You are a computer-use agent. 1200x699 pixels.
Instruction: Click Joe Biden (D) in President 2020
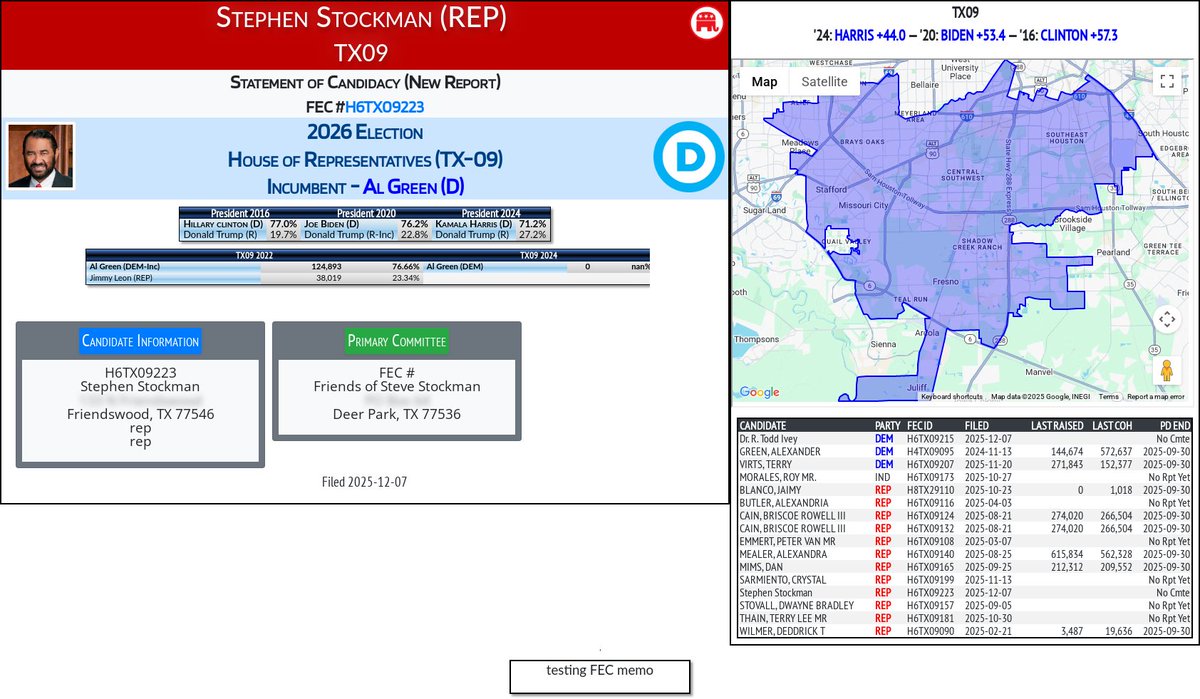335,224
